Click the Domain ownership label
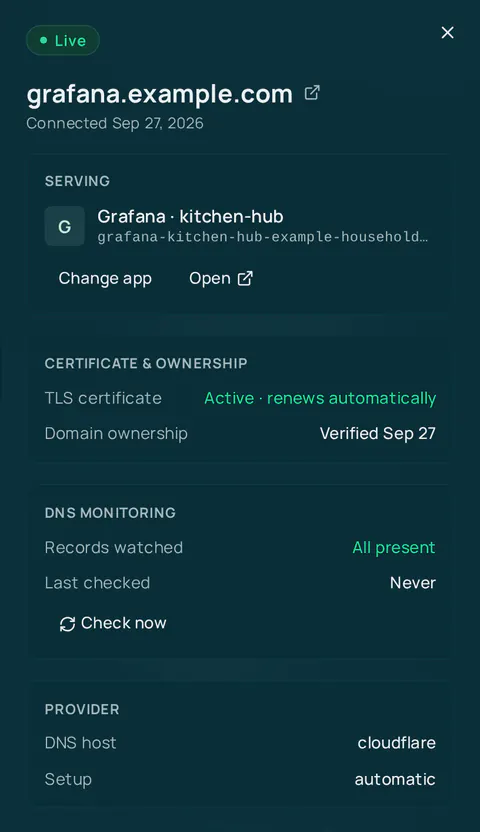 point(116,434)
